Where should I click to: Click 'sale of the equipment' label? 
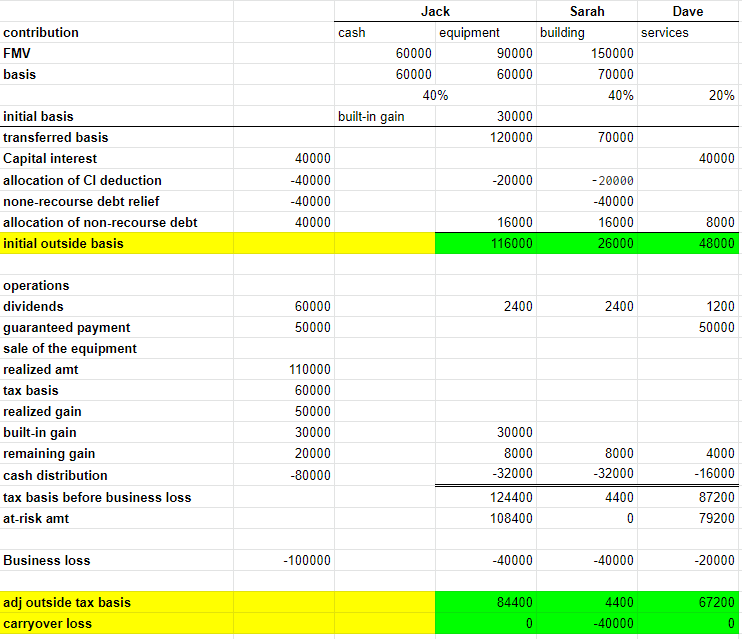point(70,348)
